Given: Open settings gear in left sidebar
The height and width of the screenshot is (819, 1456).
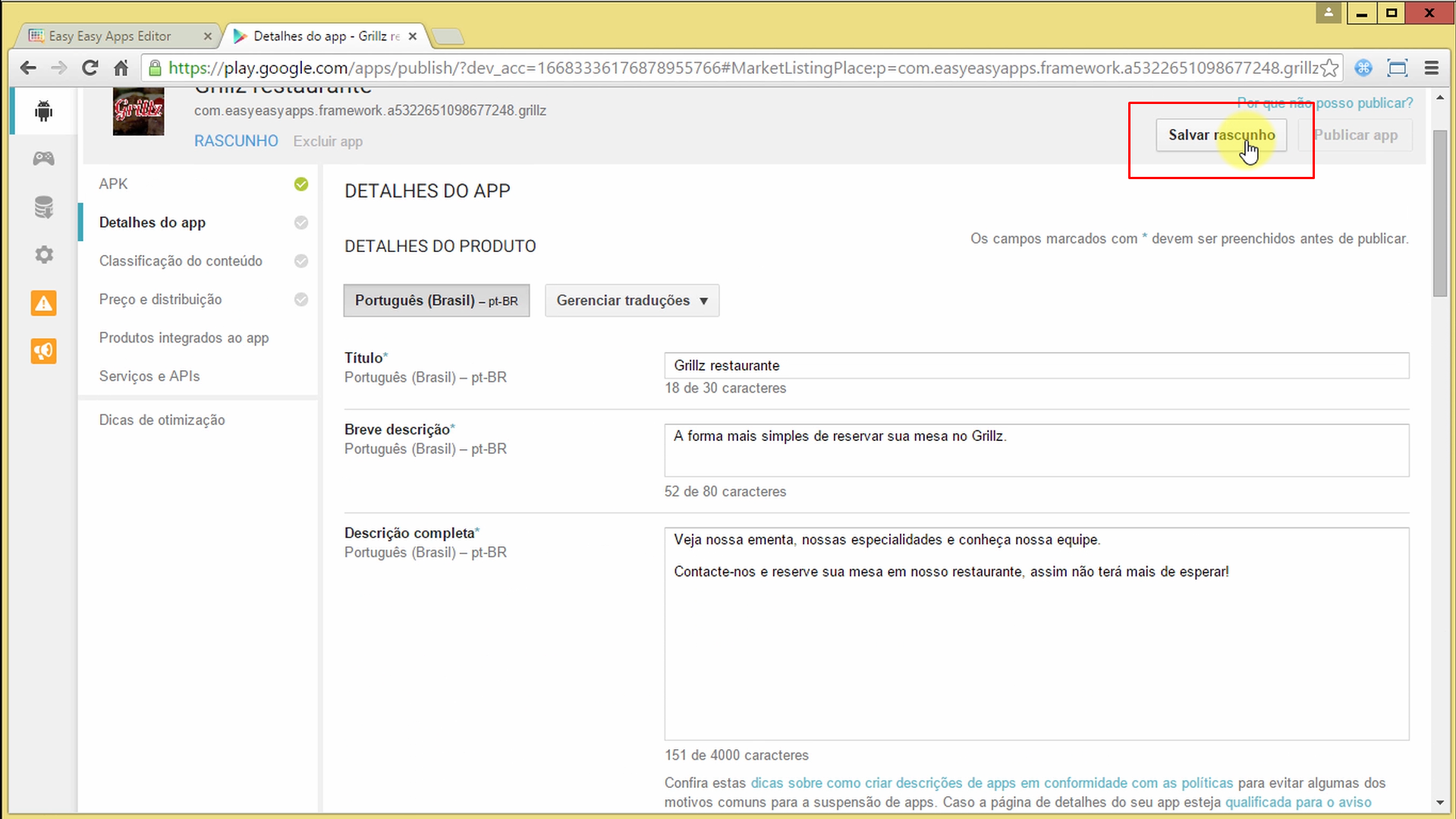Looking at the screenshot, I should click(43, 254).
